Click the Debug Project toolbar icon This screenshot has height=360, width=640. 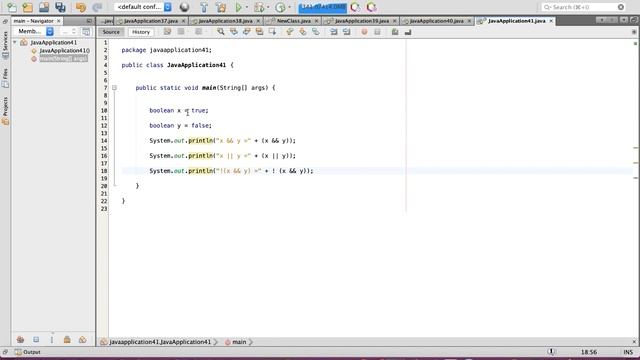(x=259, y=7)
